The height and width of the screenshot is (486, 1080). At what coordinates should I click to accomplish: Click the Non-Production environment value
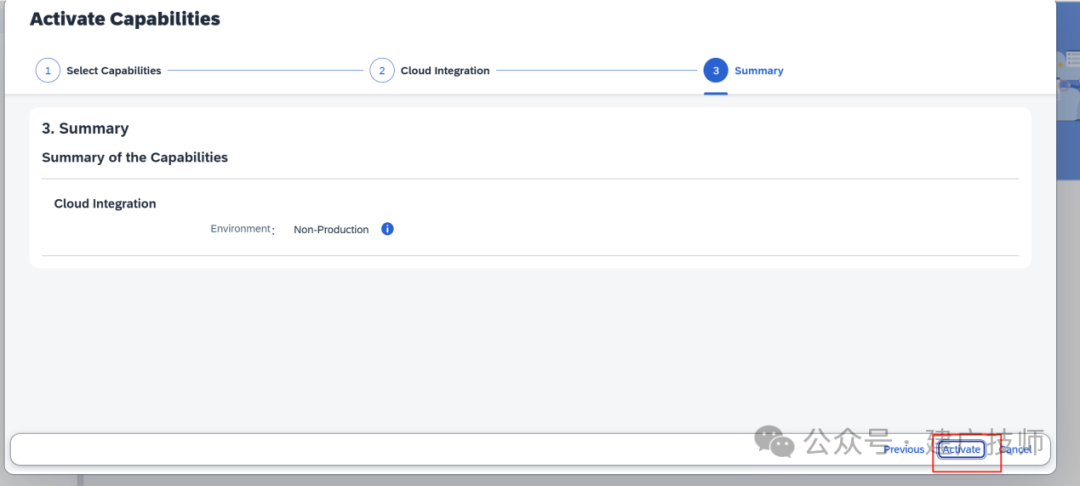pyautogui.click(x=331, y=229)
